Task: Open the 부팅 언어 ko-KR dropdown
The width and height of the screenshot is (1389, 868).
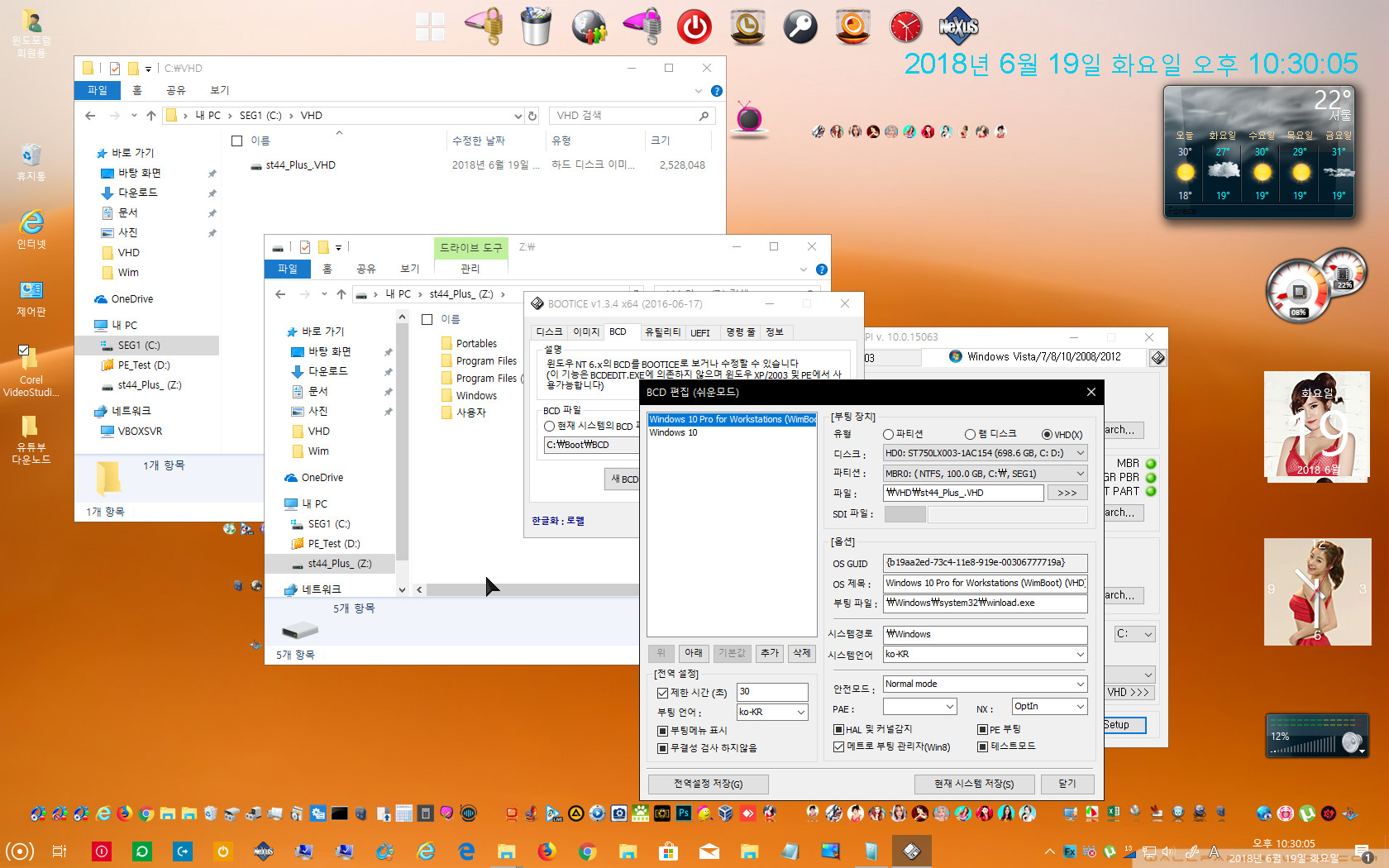Action: (x=772, y=712)
